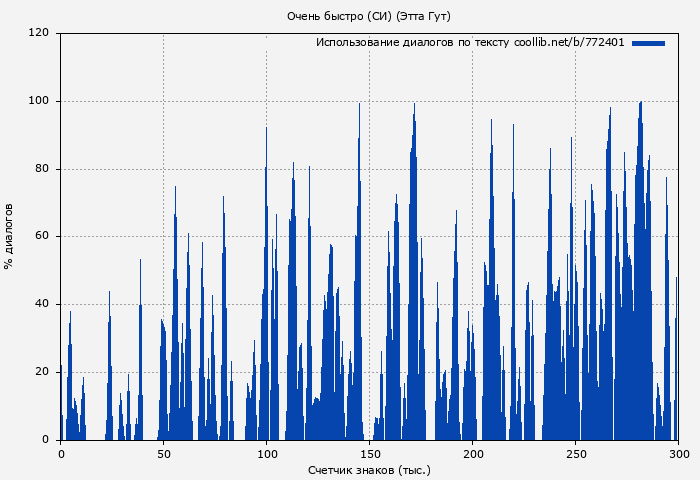Click the tall bar peak just before x=150
The image size is (700, 480).
click(359, 110)
